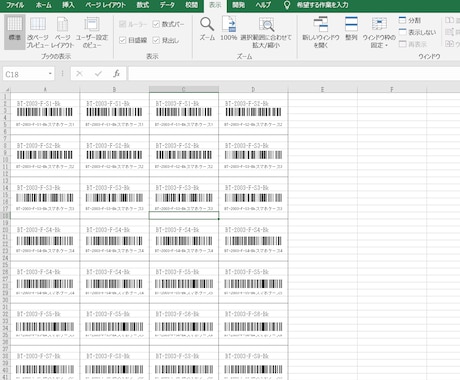Click the barcode image in column B row 9
This screenshot has height=380, width=460.
tap(114, 155)
